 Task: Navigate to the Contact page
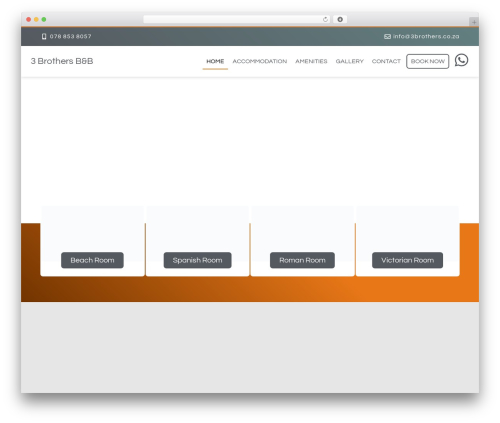[x=386, y=61]
